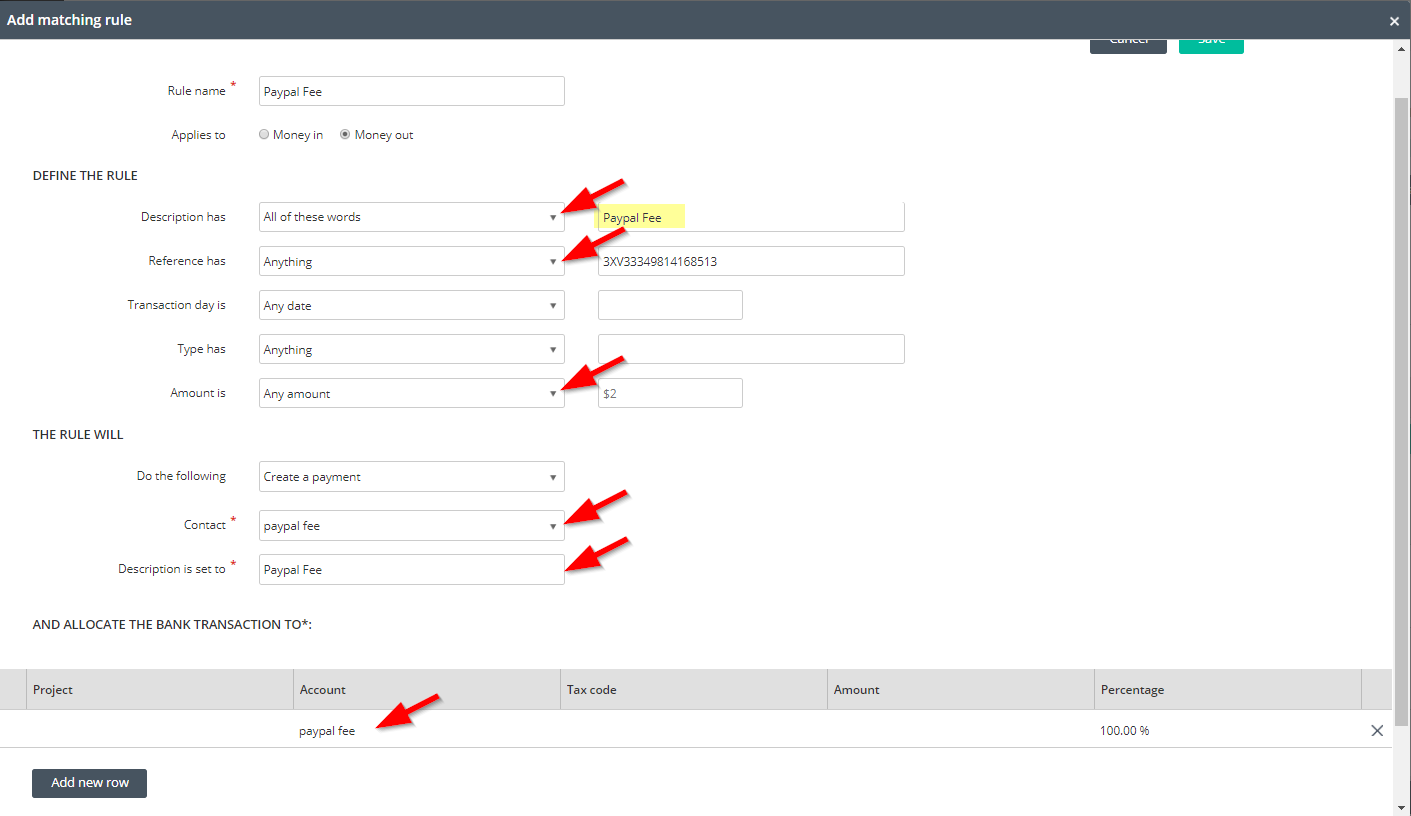Image resolution: width=1411 pixels, height=816 pixels.
Task: Remove the paypal fee allocation row
Action: (1377, 731)
